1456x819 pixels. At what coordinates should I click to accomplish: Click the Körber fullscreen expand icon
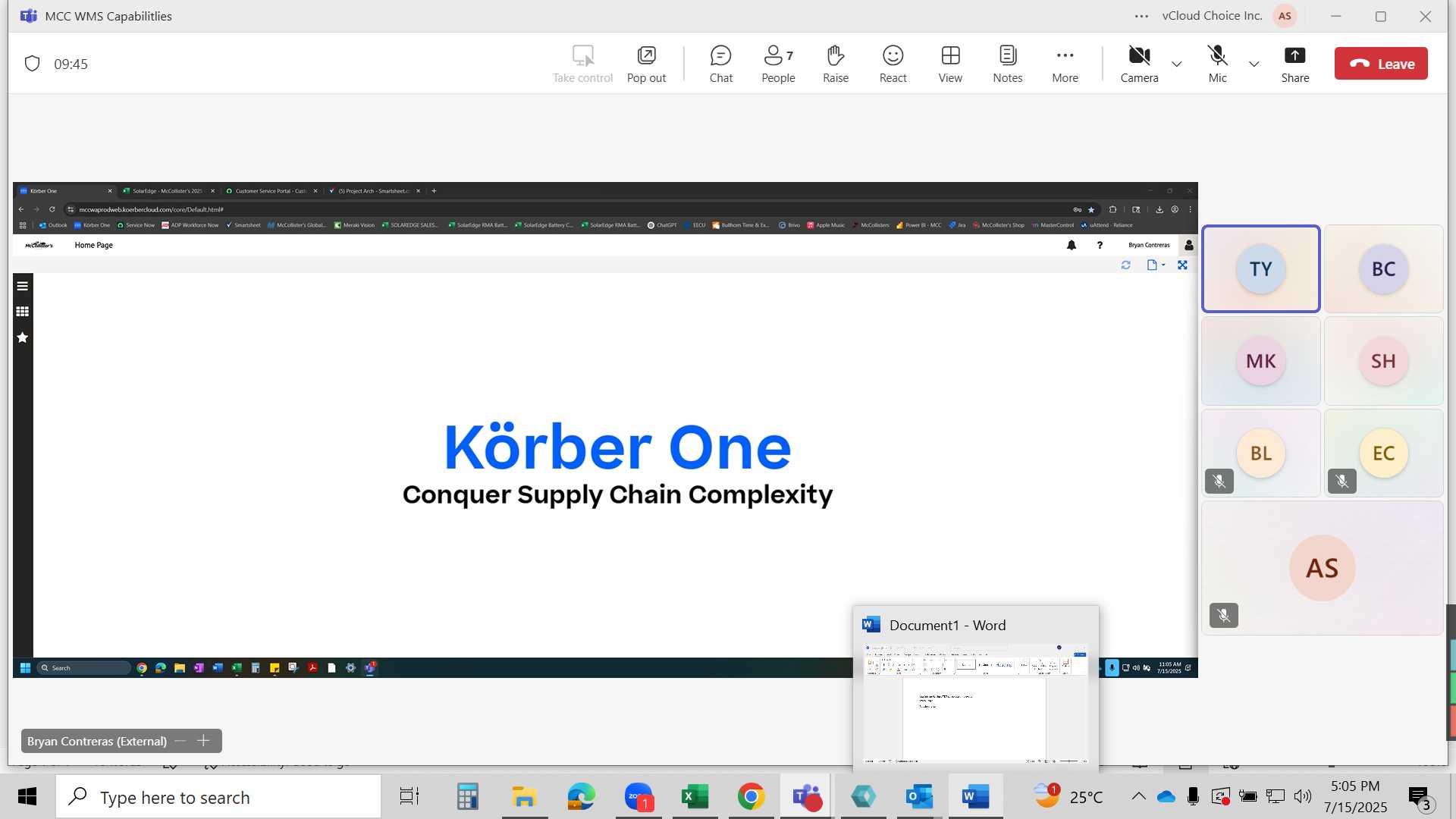(x=1182, y=265)
